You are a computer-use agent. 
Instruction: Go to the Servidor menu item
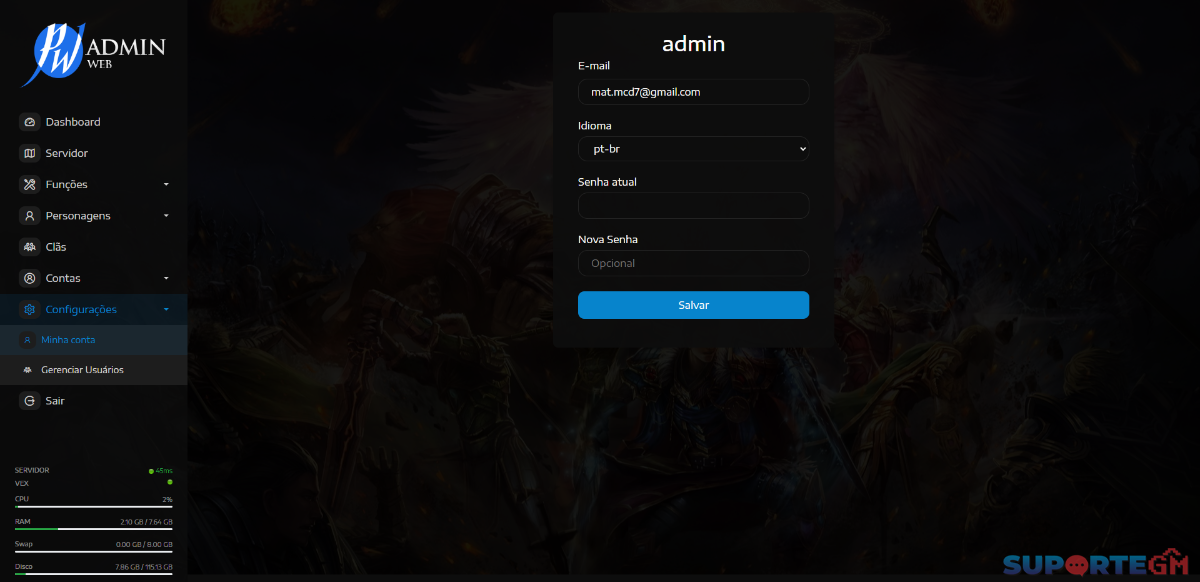pos(94,153)
